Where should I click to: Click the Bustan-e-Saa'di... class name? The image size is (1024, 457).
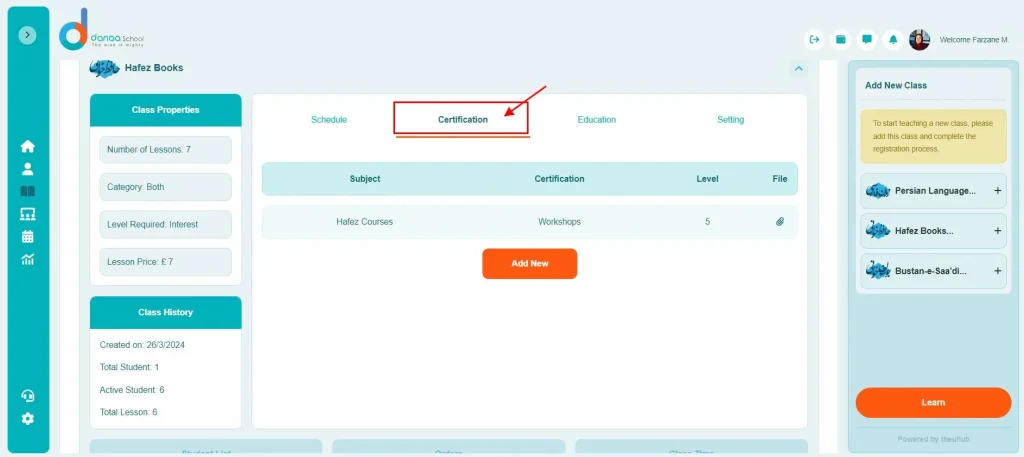pyautogui.click(x=931, y=271)
